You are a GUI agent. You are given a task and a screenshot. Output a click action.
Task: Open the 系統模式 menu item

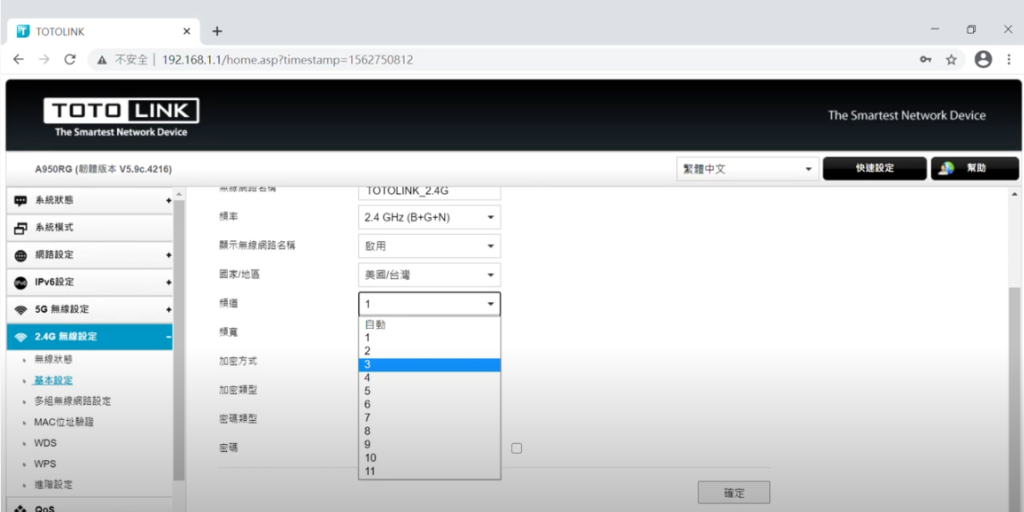pyautogui.click(x=89, y=228)
